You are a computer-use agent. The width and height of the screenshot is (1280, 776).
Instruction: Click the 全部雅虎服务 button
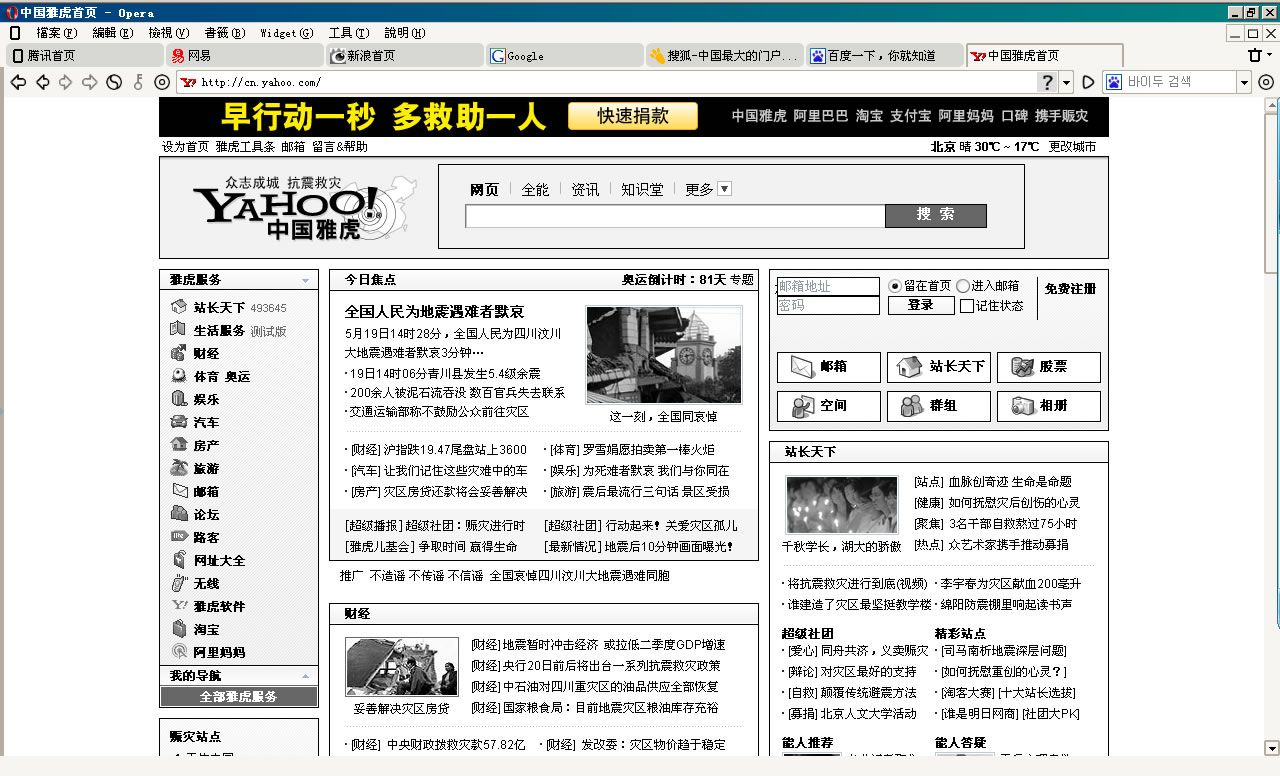click(x=238, y=696)
